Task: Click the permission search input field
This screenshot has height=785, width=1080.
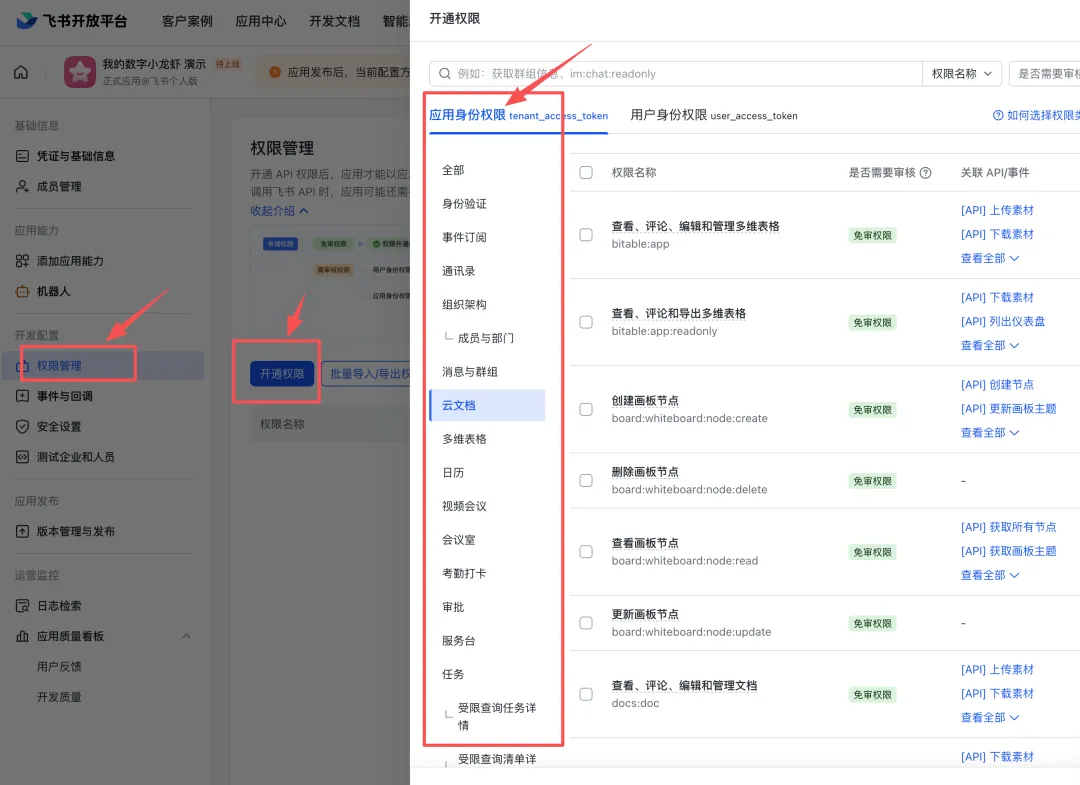Action: (x=675, y=74)
